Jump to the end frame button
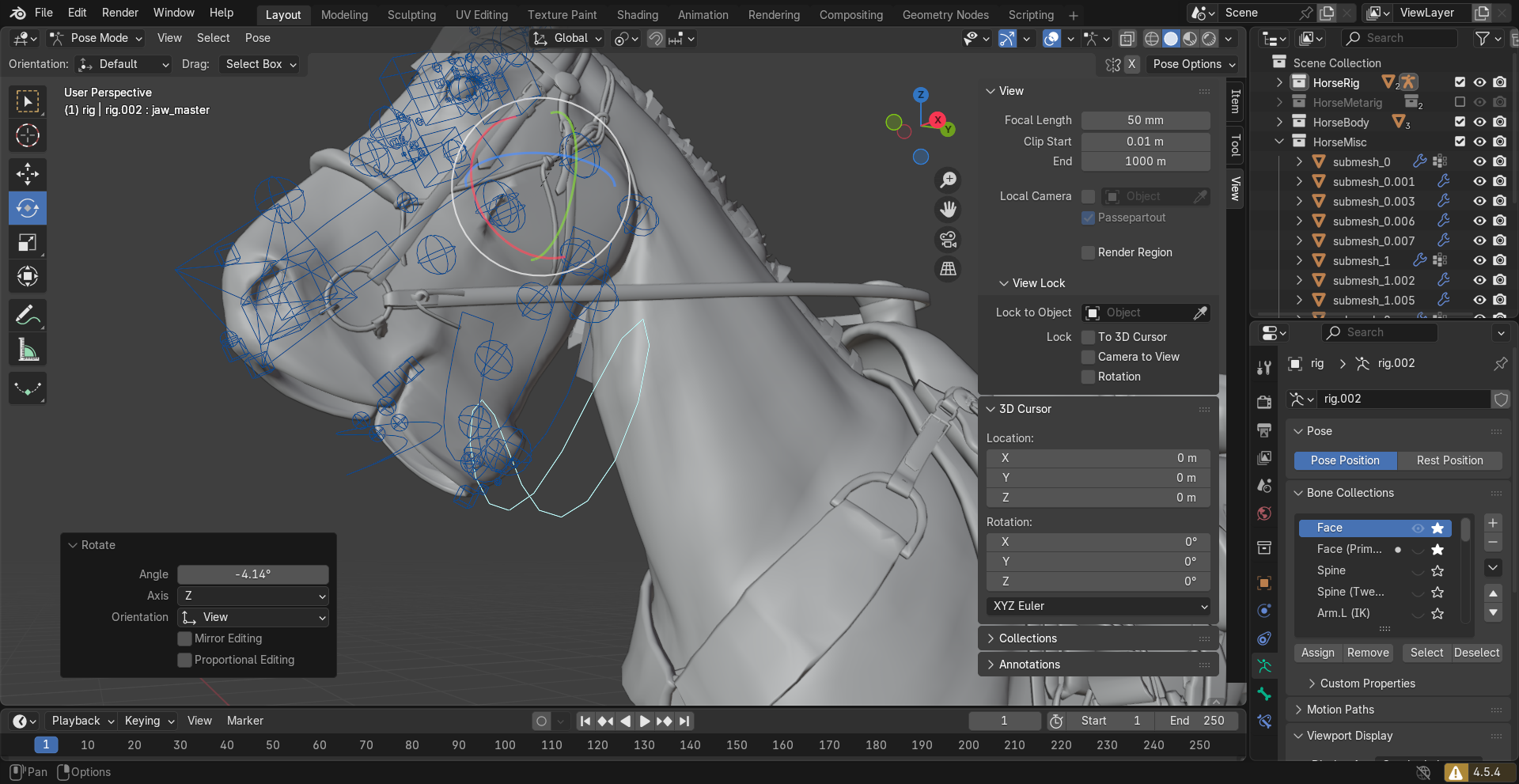1519x784 pixels. [x=684, y=721]
